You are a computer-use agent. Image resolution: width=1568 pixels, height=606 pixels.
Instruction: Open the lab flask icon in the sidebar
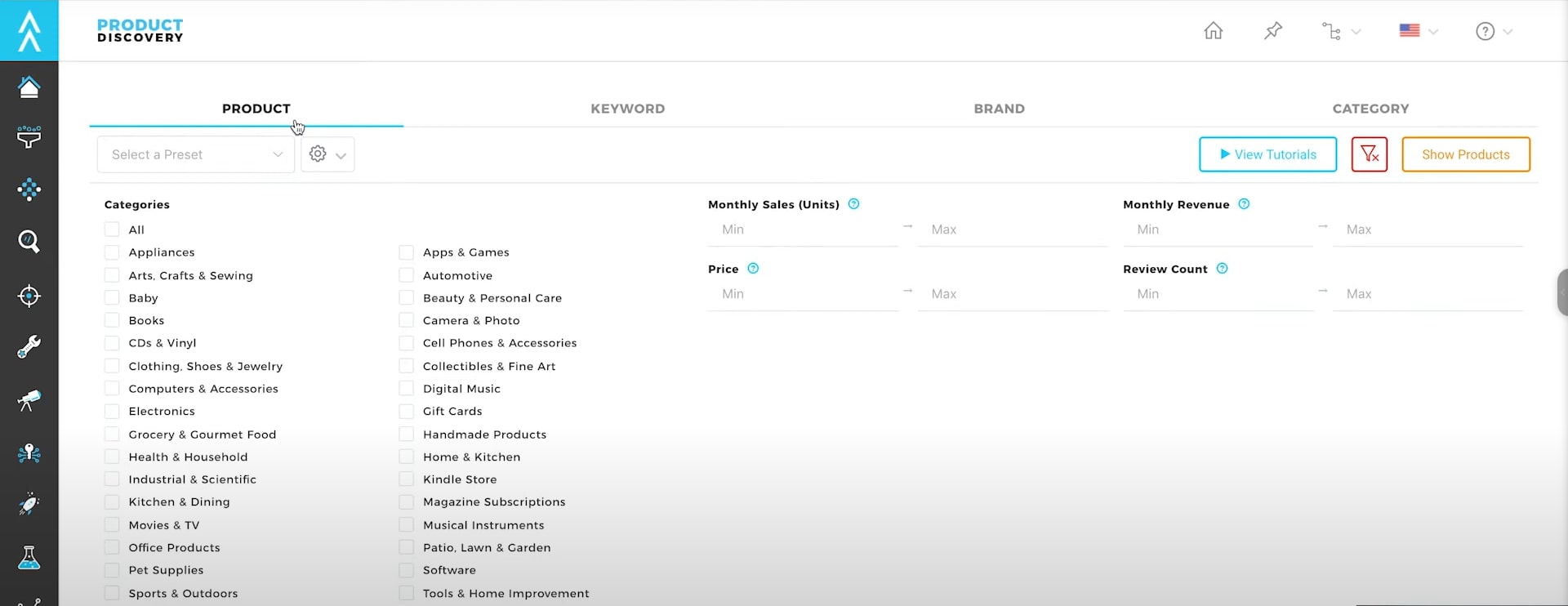coord(29,558)
